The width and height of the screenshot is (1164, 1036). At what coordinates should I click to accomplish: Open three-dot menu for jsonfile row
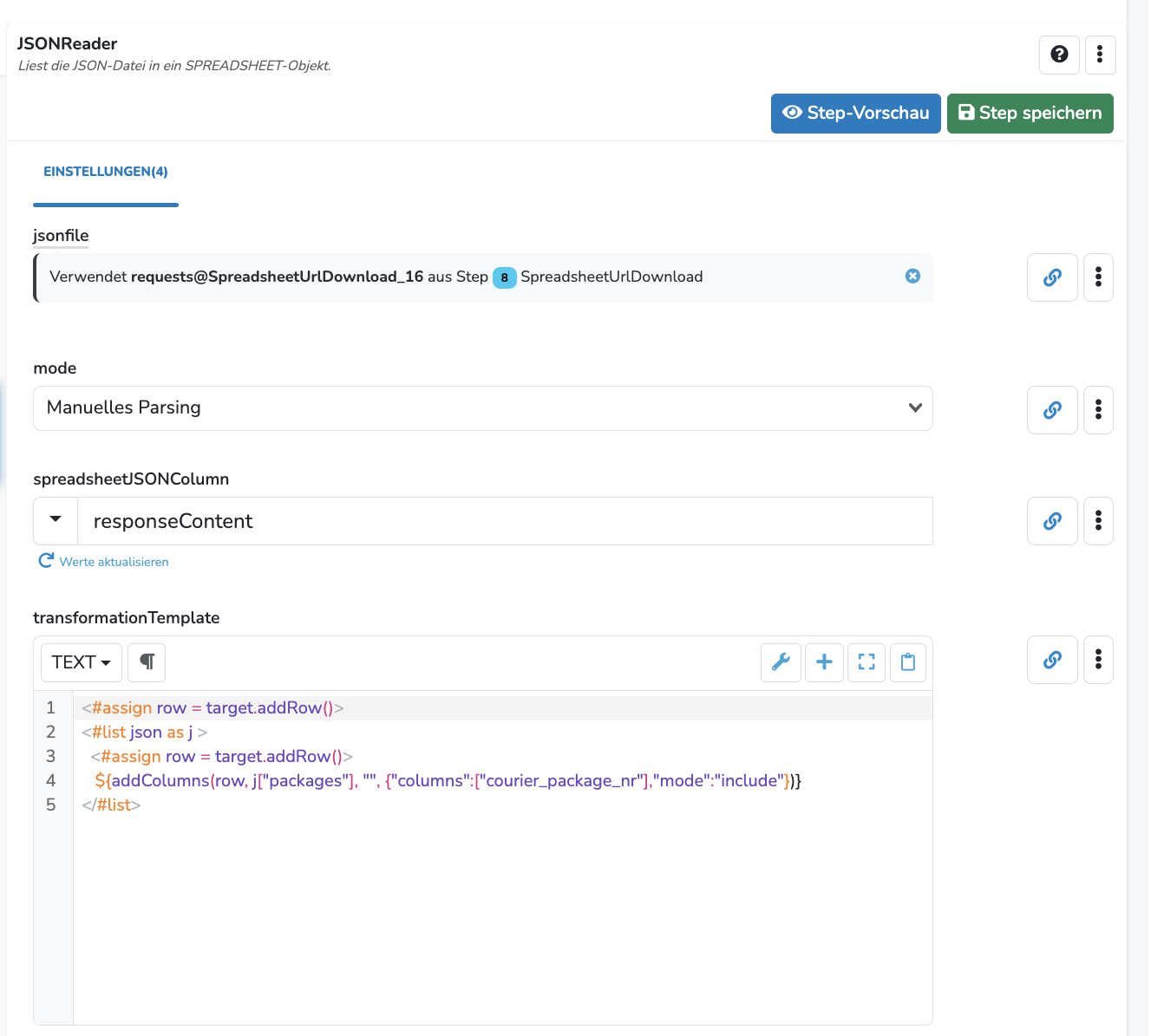1098,277
